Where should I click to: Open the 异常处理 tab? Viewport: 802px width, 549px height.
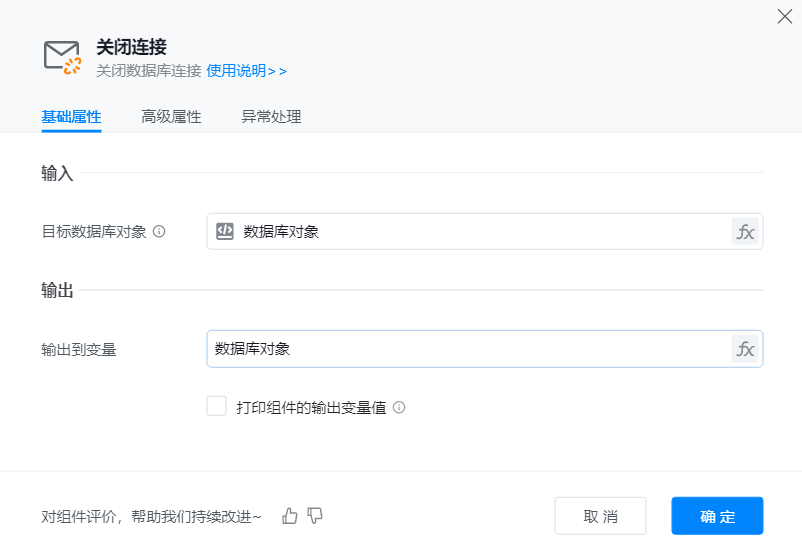point(271,117)
